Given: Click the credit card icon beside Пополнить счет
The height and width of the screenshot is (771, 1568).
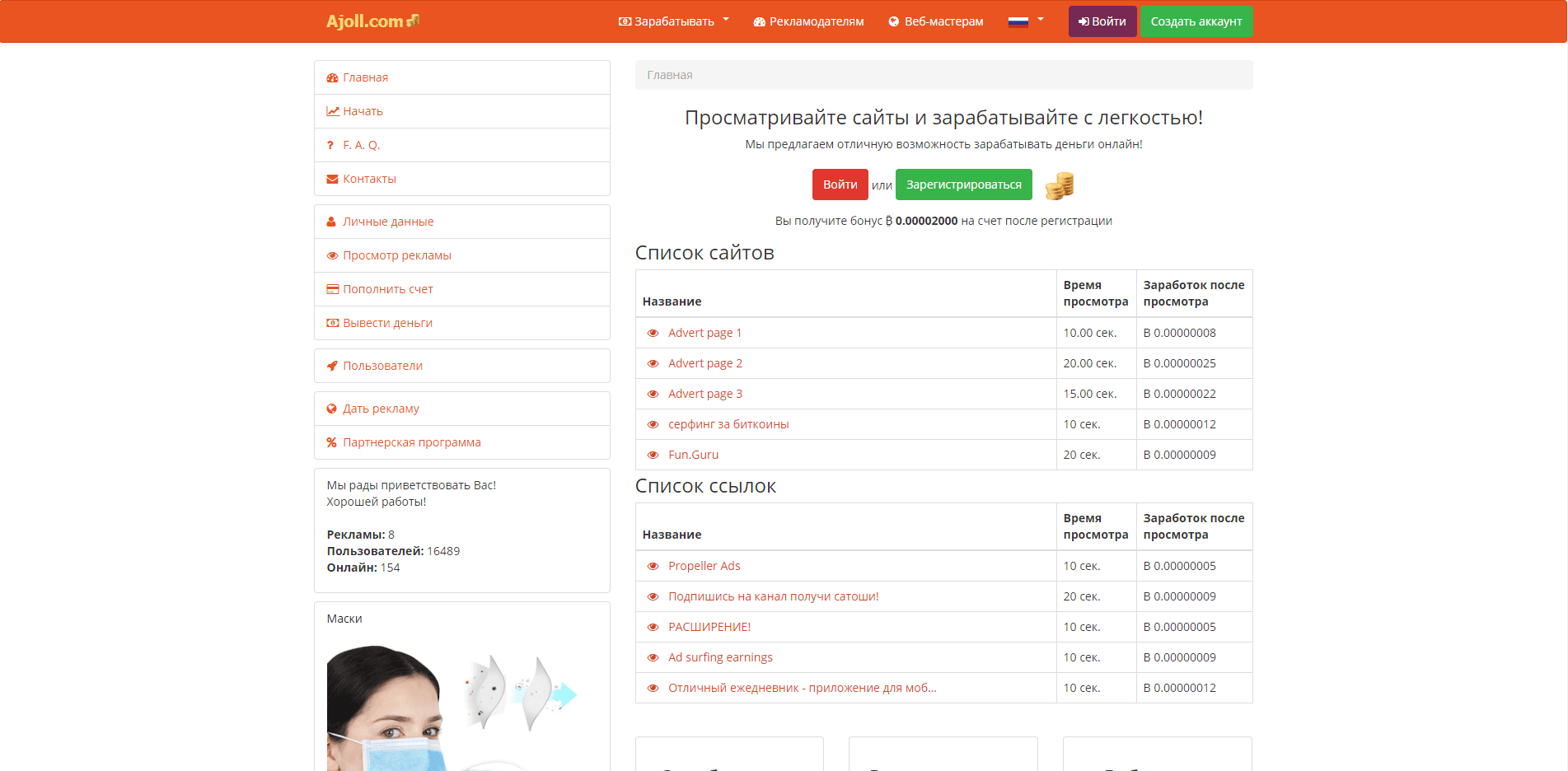Looking at the screenshot, I should [332, 289].
